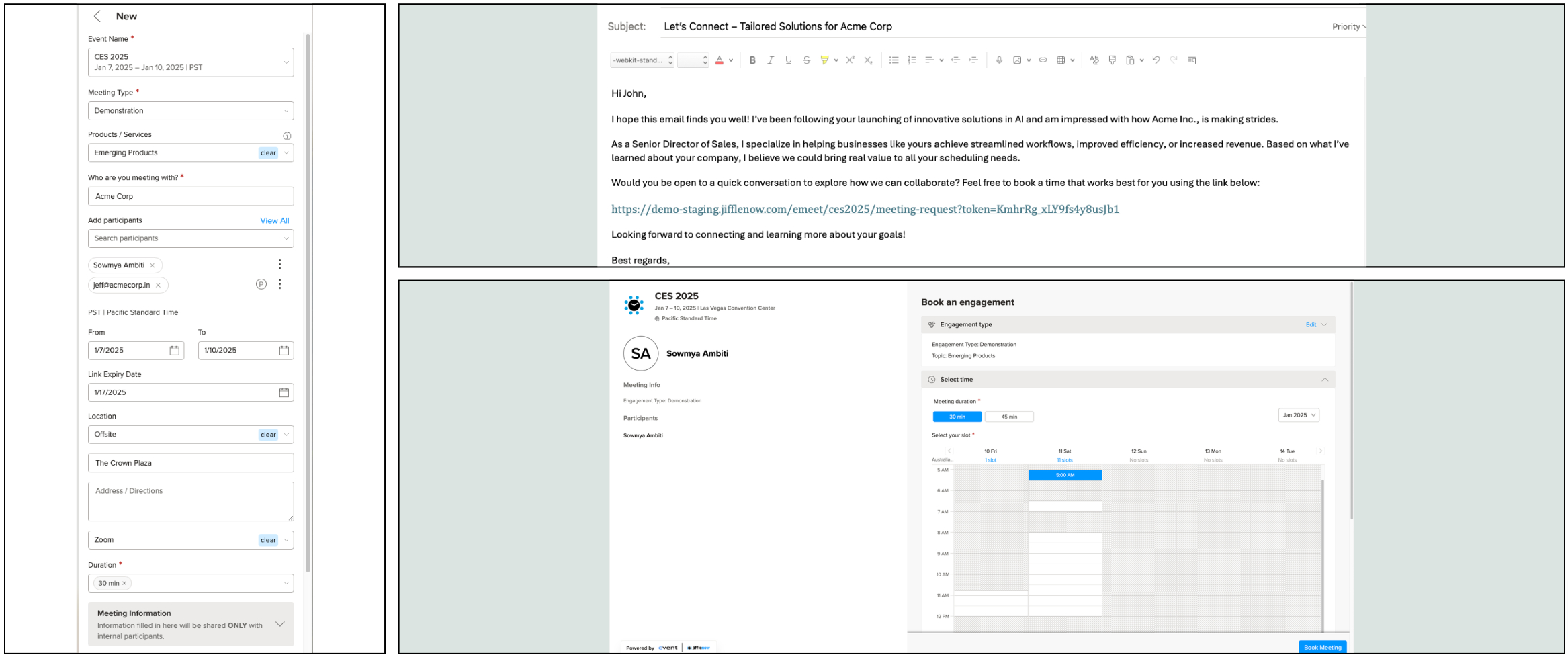Open the Duration dropdown arrow

click(x=286, y=583)
